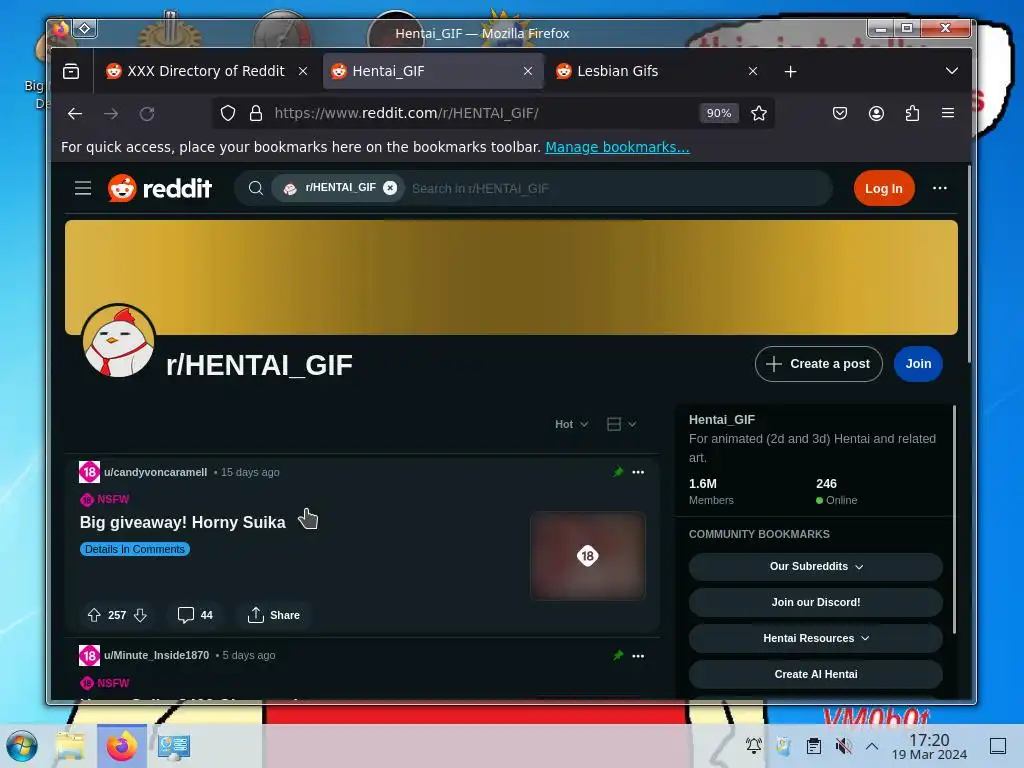Click the search magnifier icon in Reddit
The image size is (1024, 768).
pos(256,189)
